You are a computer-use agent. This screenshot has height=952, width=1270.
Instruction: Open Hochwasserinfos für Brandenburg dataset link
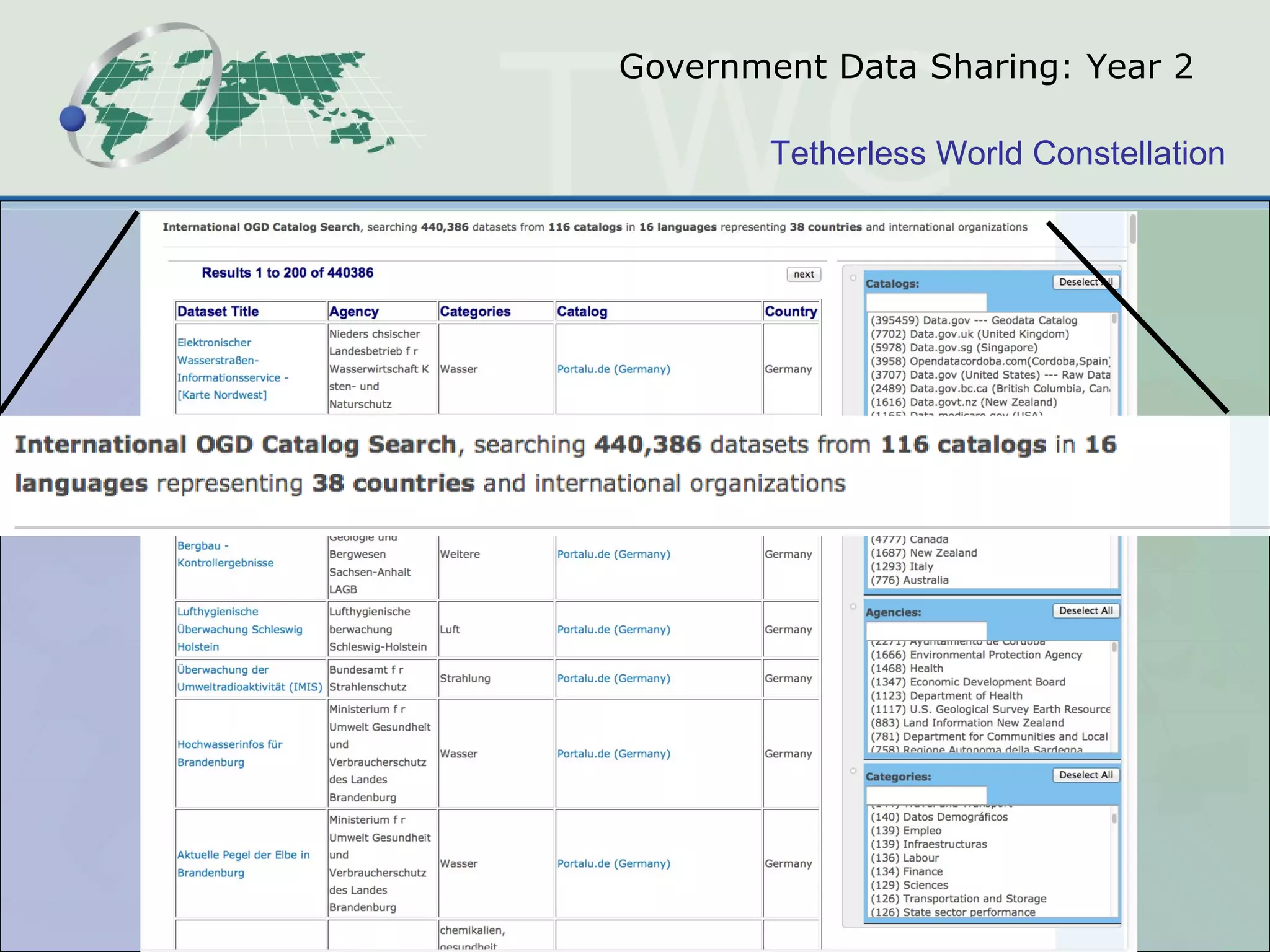229,753
